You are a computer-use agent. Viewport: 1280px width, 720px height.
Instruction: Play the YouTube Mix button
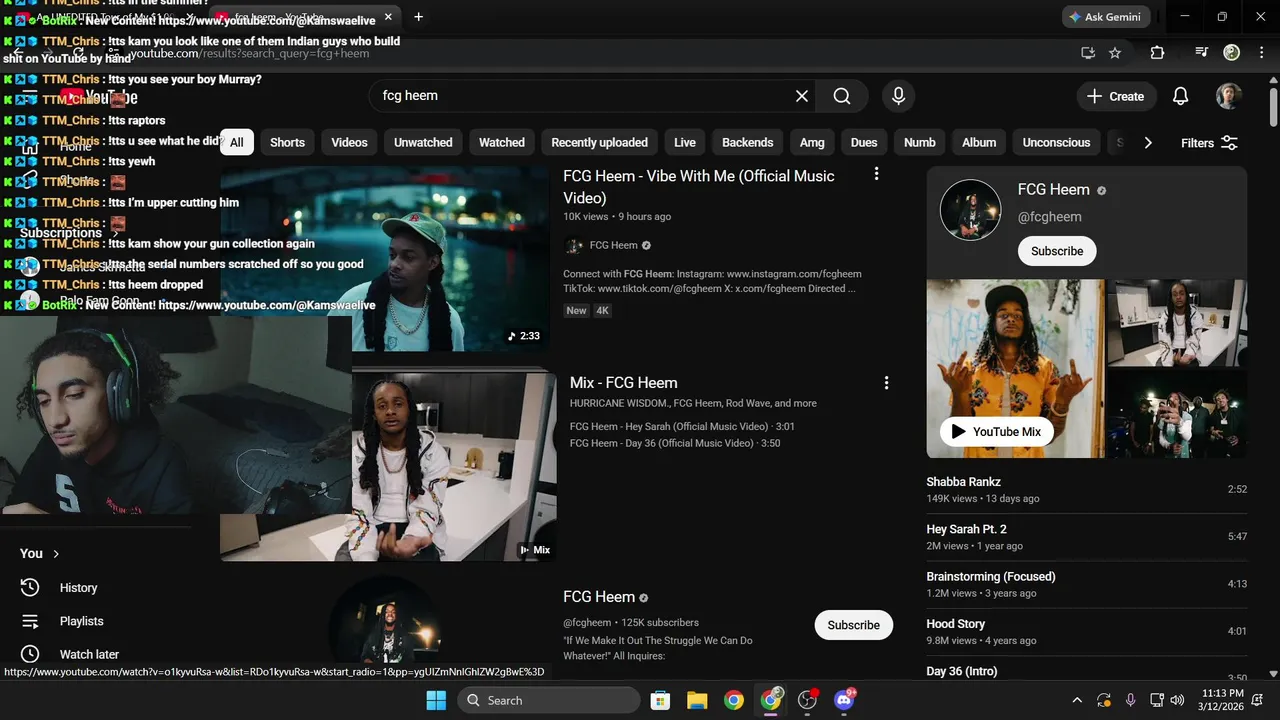(x=997, y=432)
